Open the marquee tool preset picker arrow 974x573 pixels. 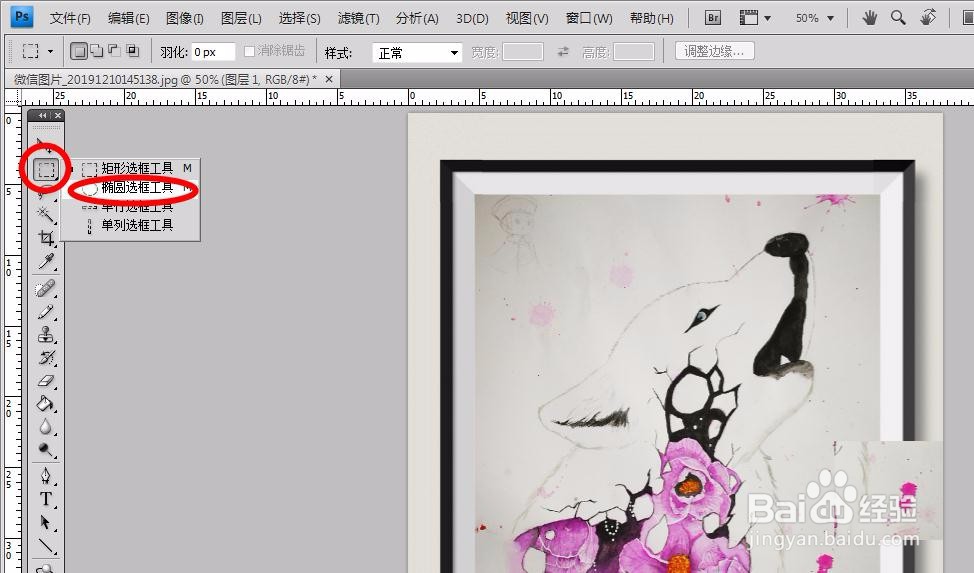(x=50, y=52)
